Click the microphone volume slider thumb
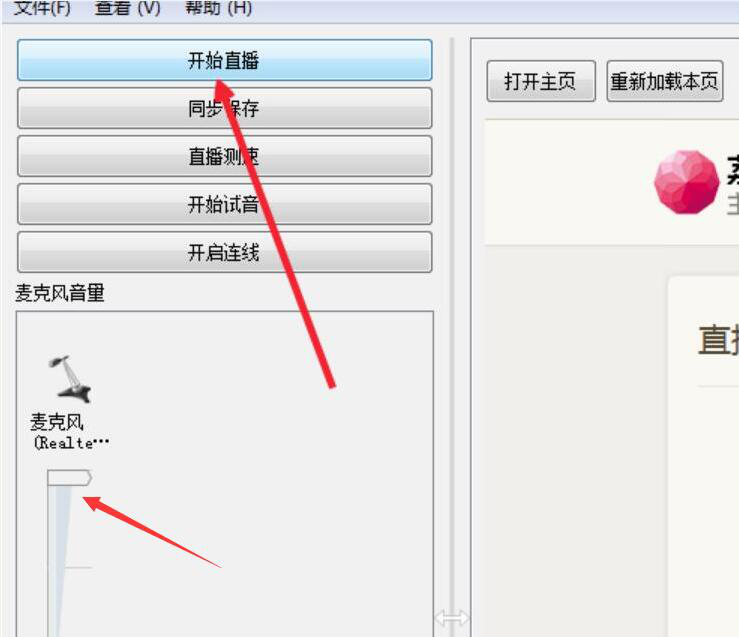 click(69, 478)
